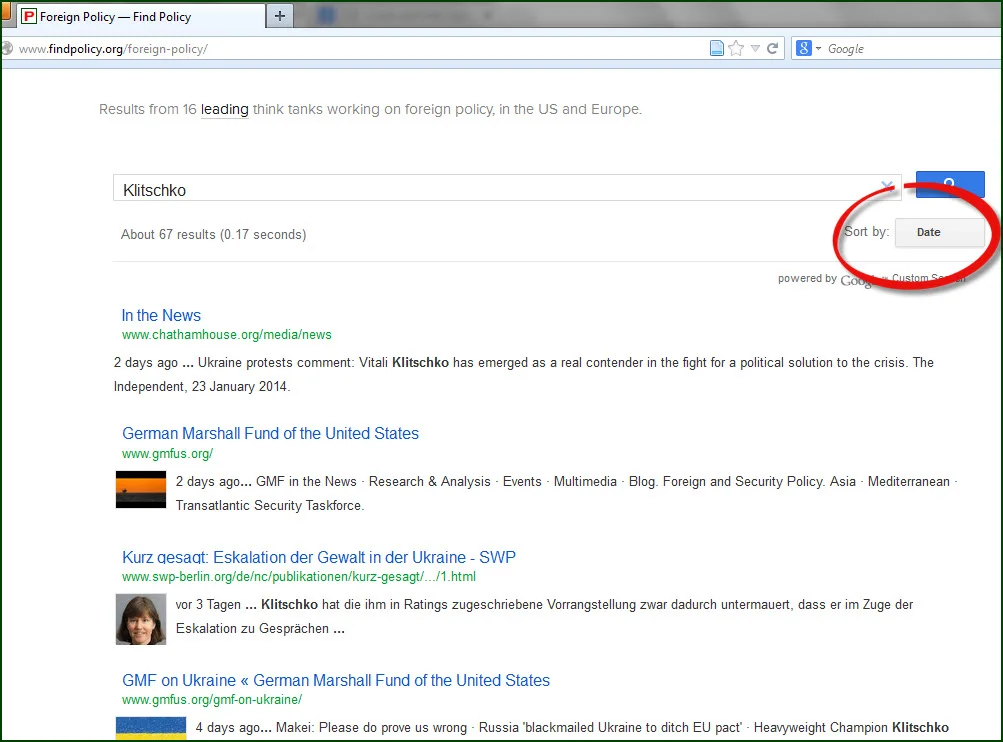The width and height of the screenshot is (1003, 742).
Task: Click 'About 67 results (0.17 seconds)' text
Action: pos(214,235)
